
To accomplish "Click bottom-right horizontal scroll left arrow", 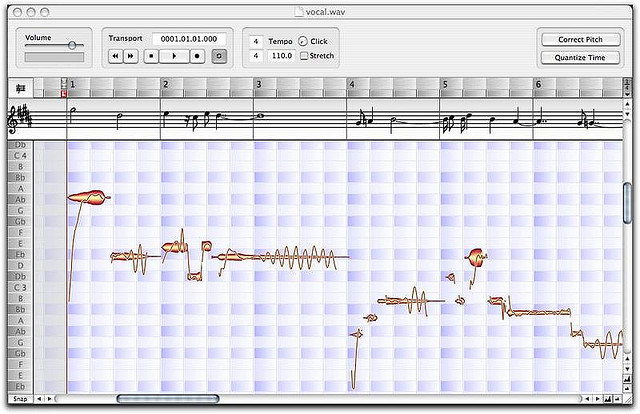I will (x=587, y=398).
